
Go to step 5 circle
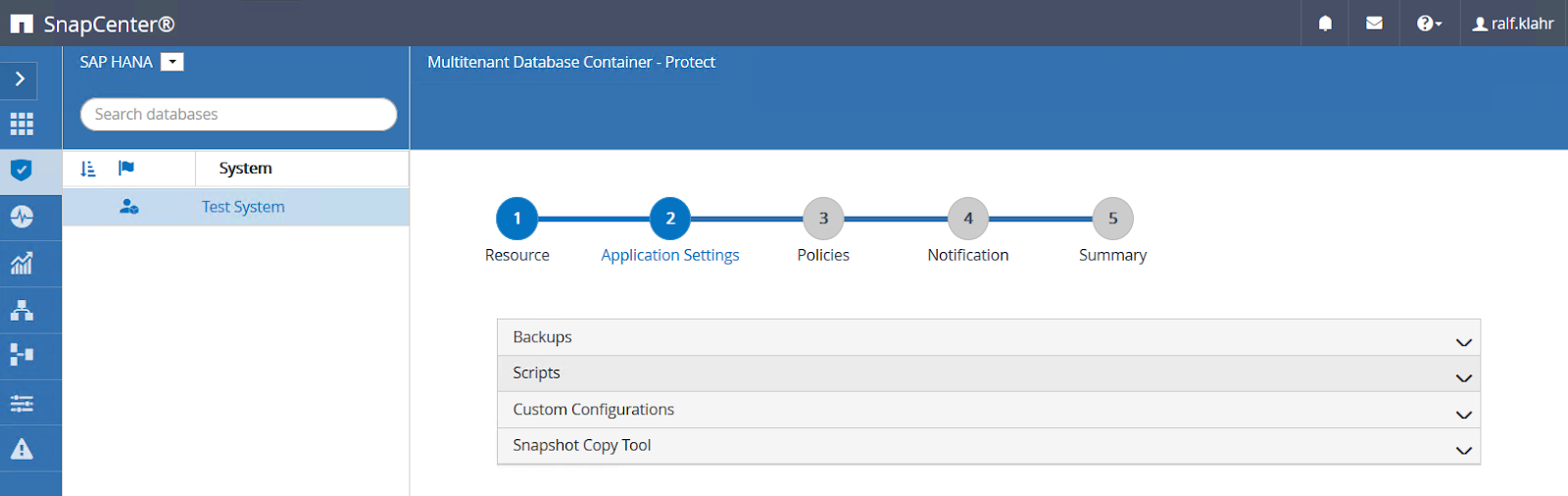(1113, 219)
